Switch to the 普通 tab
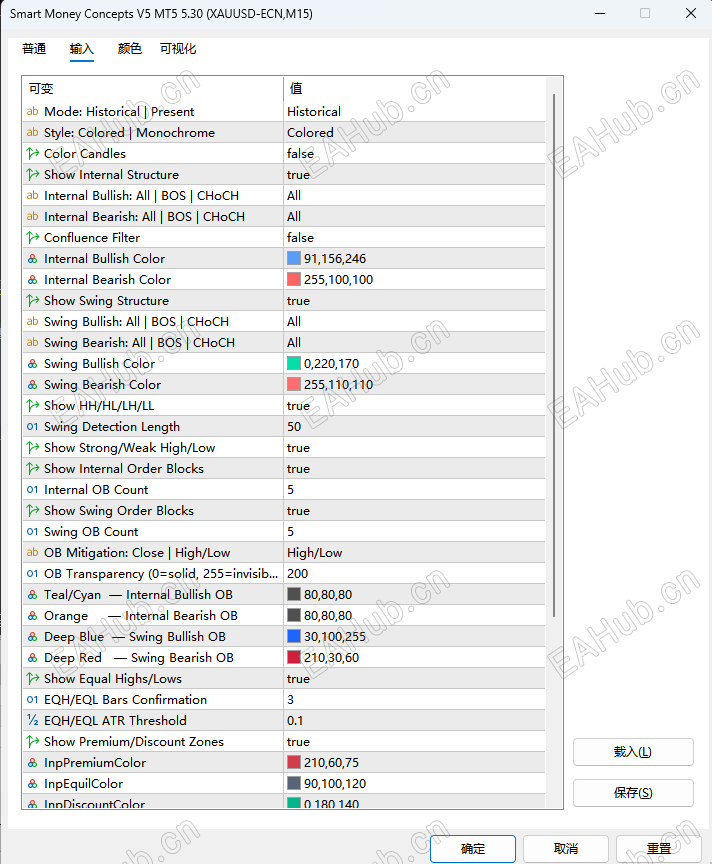This screenshot has height=864, width=712. click(34, 48)
